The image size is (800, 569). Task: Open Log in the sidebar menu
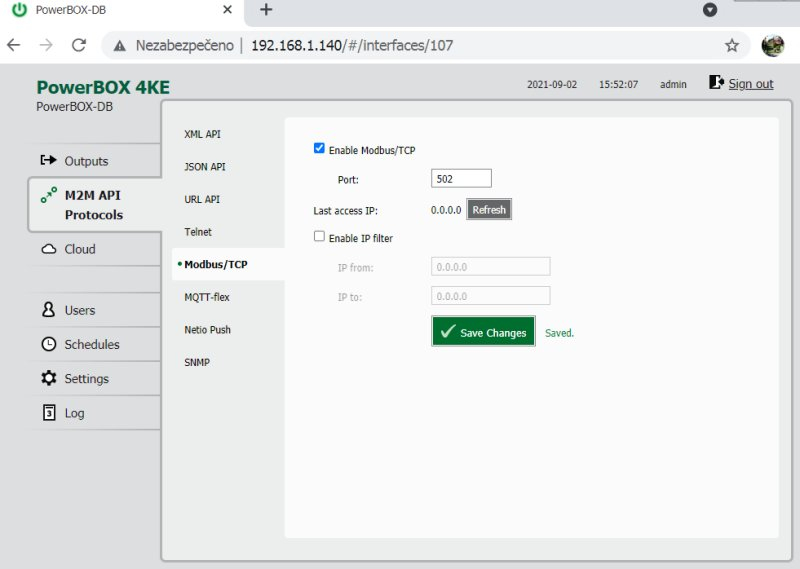tap(74, 413)
